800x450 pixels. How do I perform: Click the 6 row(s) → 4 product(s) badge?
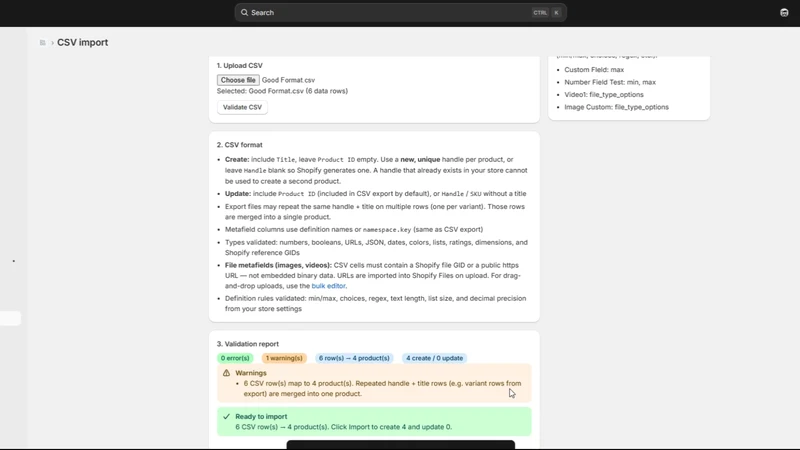(x=354, y=358)
